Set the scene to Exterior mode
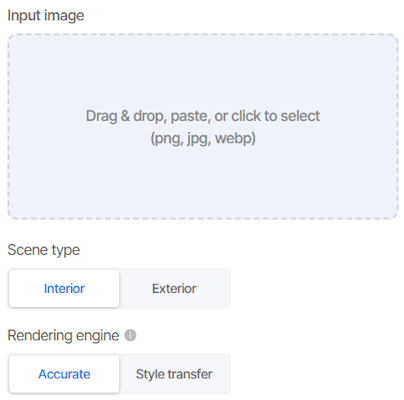 coord(174,288)
